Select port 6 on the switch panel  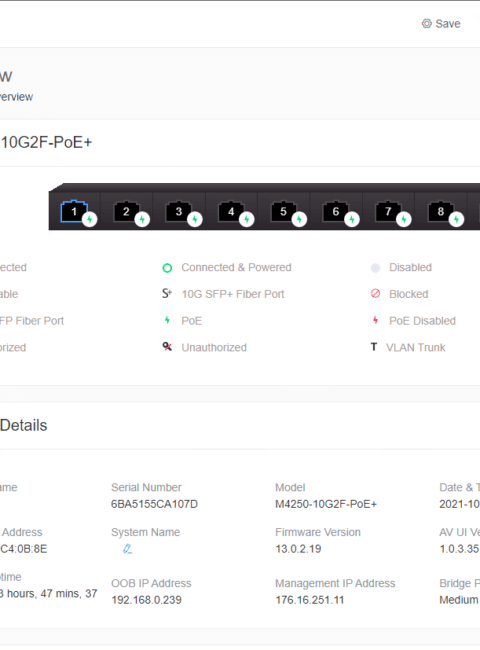336,211
